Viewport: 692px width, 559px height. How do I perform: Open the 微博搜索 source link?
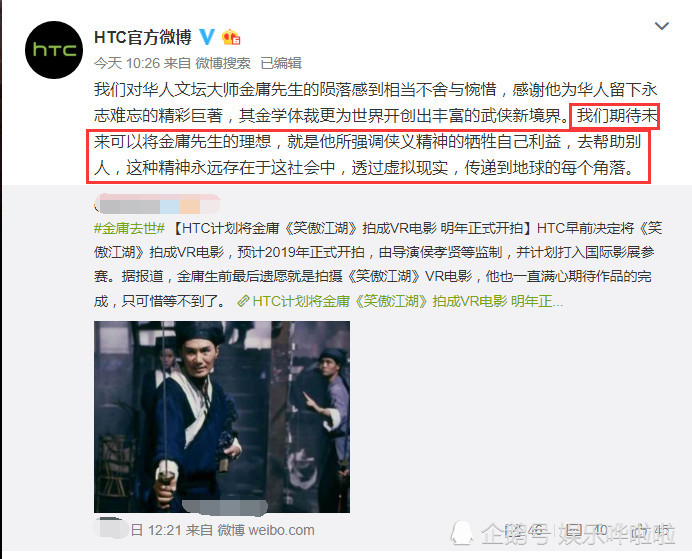[x=223, y=63]
